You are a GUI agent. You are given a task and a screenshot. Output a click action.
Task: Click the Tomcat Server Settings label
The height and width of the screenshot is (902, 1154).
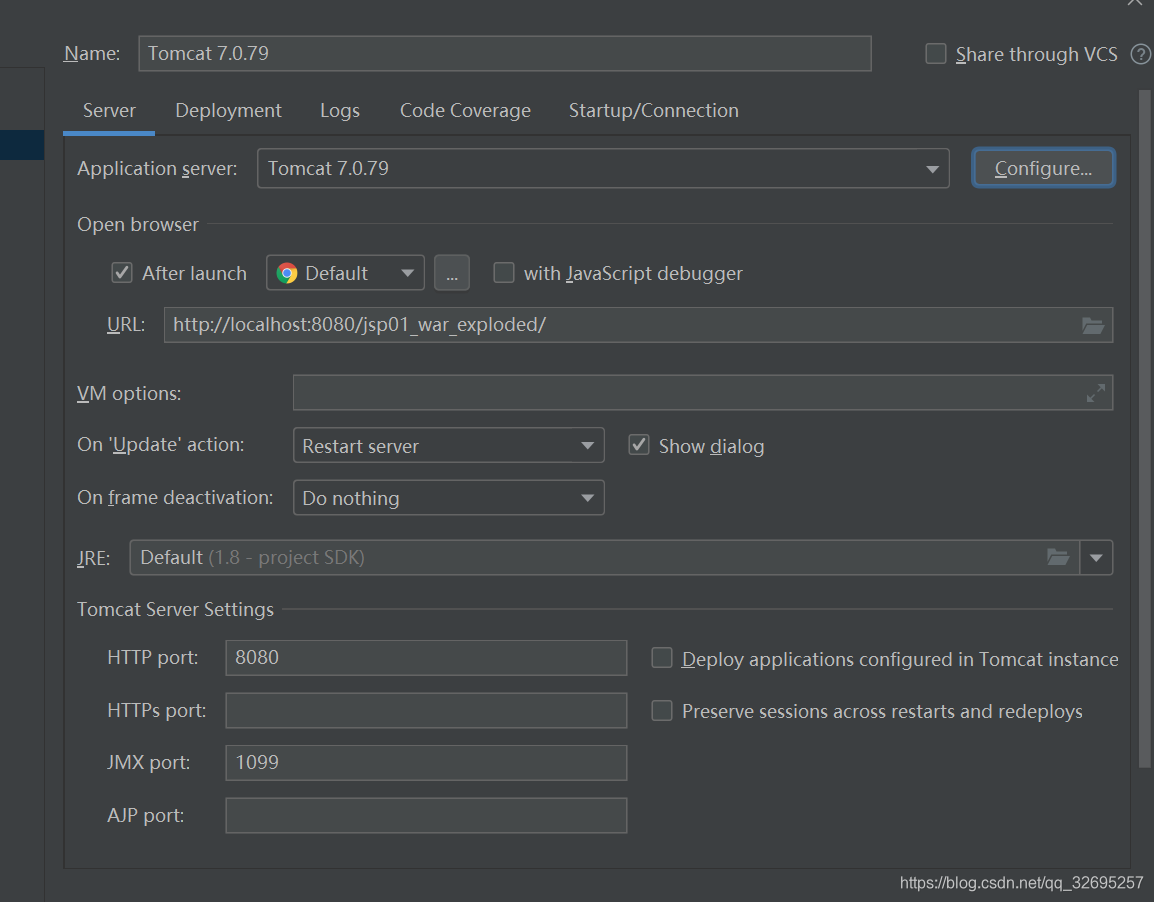[175, 610]
